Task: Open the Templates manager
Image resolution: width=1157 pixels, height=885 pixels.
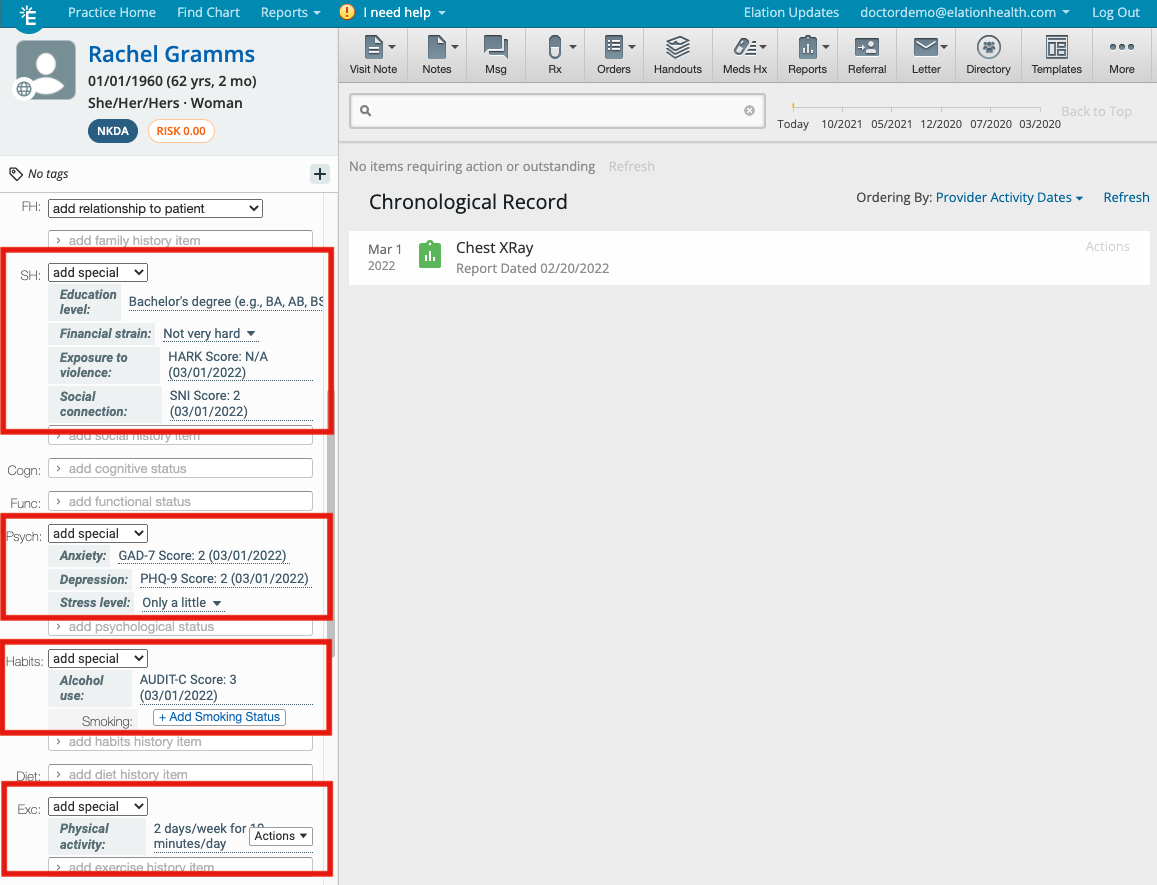Action: (x=1056, y=54)
